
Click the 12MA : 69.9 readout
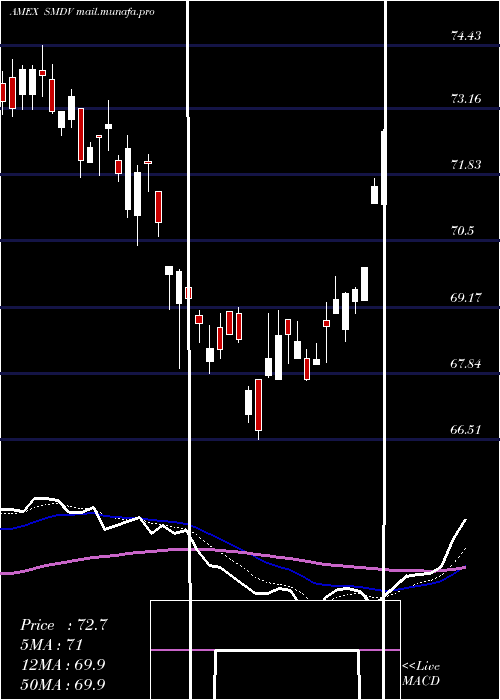point(62,664)
